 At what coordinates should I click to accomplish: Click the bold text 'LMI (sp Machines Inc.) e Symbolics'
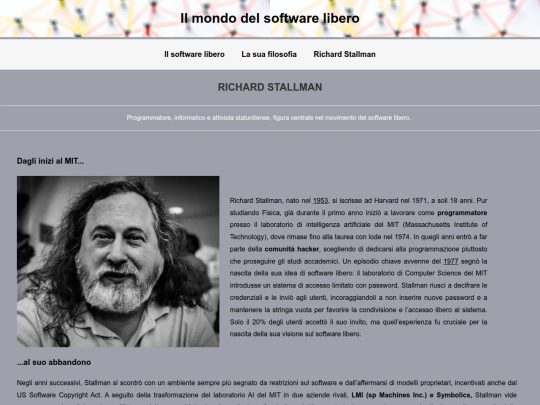tap(411, 395)
